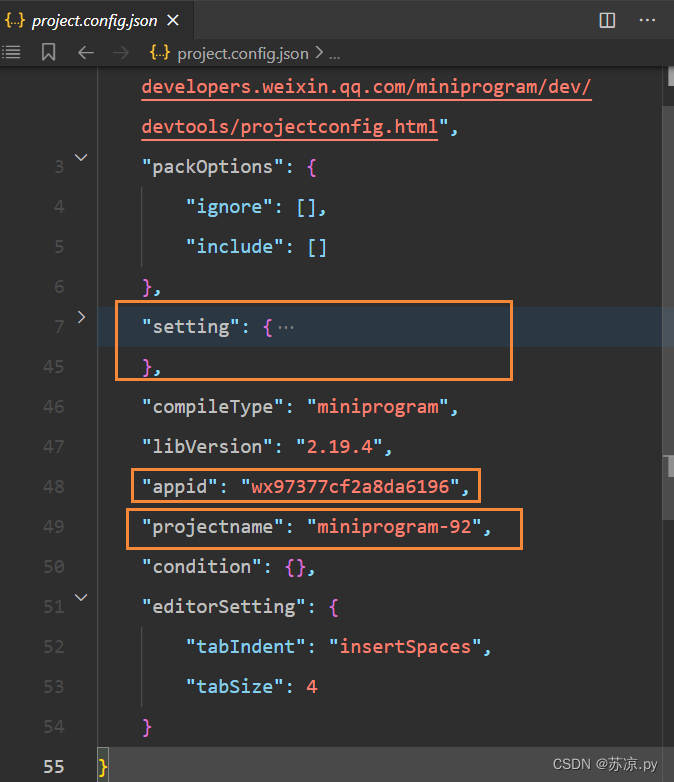Click the "packOptions" key
This screenshot has width=674, height=782.
[x=212, y=167]
